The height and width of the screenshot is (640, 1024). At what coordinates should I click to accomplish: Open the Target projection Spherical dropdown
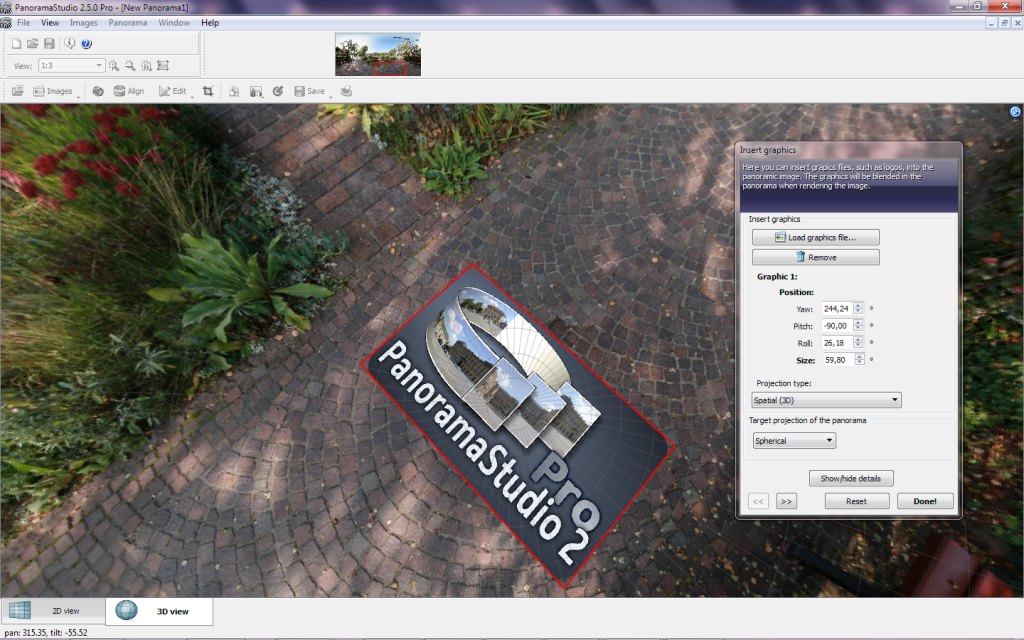coord(794,441)
